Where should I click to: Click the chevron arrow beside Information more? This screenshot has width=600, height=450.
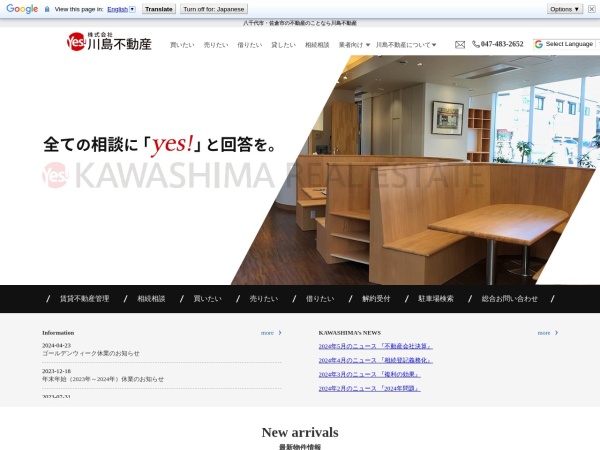click(280, 333)
